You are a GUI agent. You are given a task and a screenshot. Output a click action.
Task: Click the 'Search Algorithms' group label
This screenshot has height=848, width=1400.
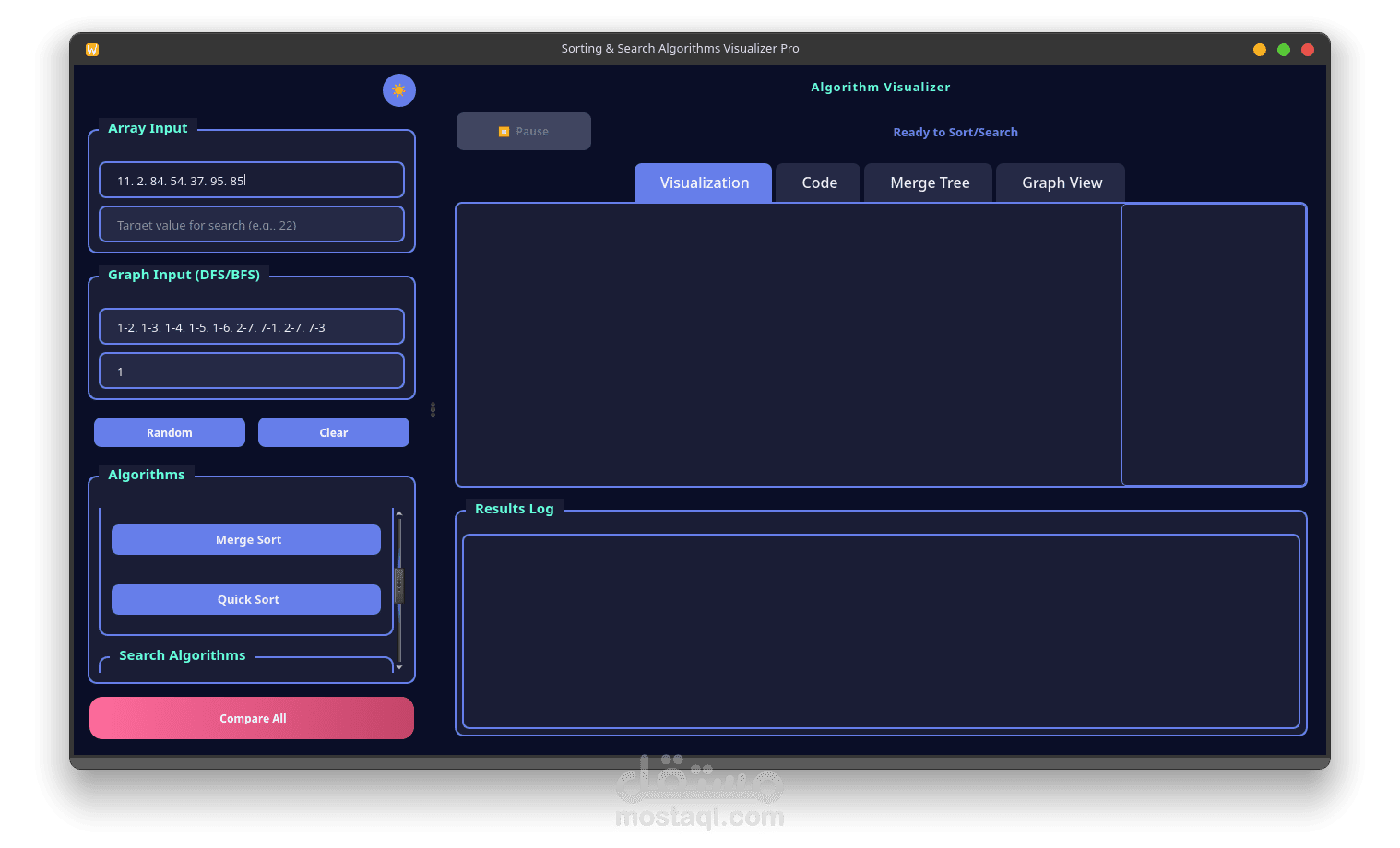click(183, 655)
